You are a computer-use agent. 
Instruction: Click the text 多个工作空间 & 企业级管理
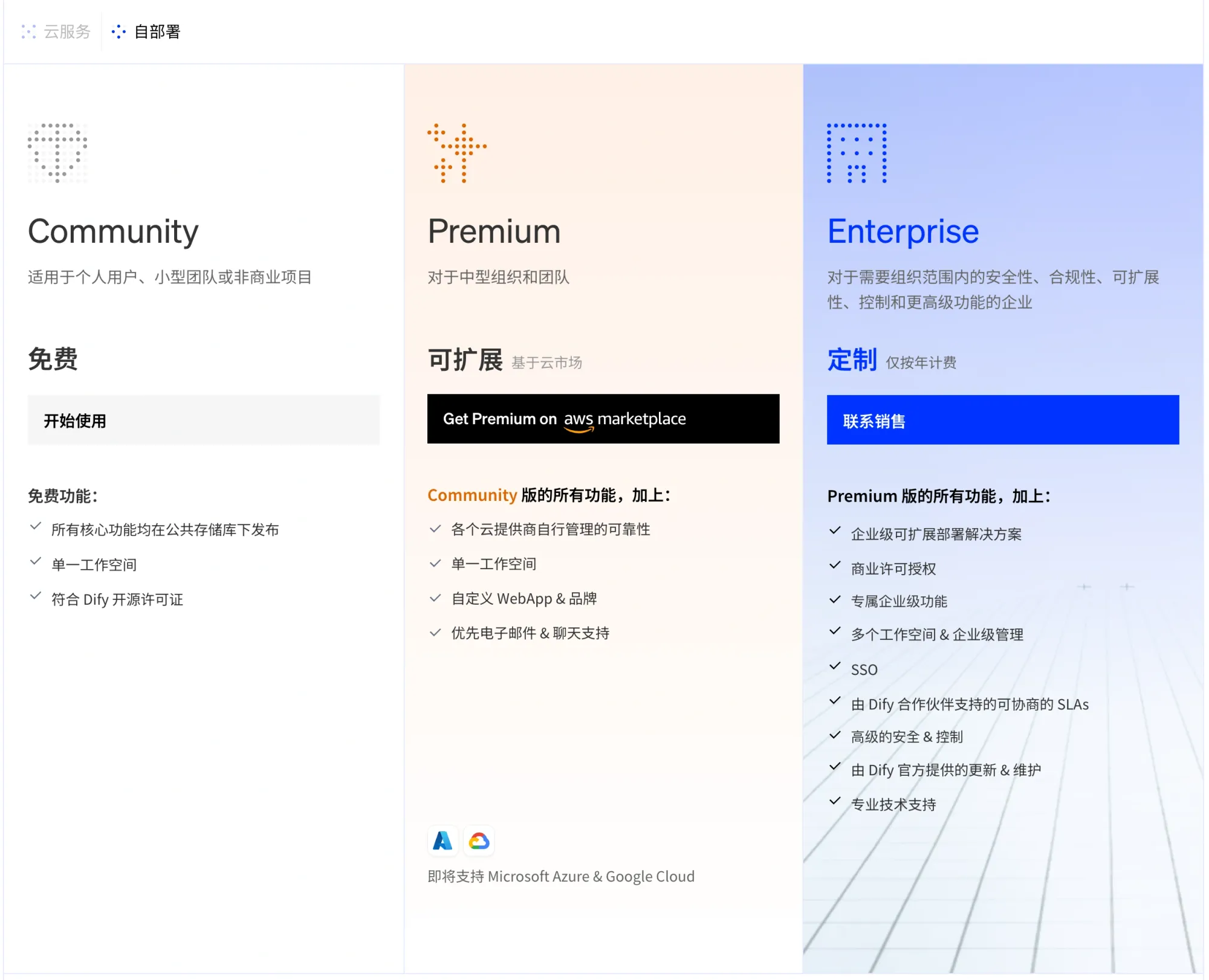[937, 634]
